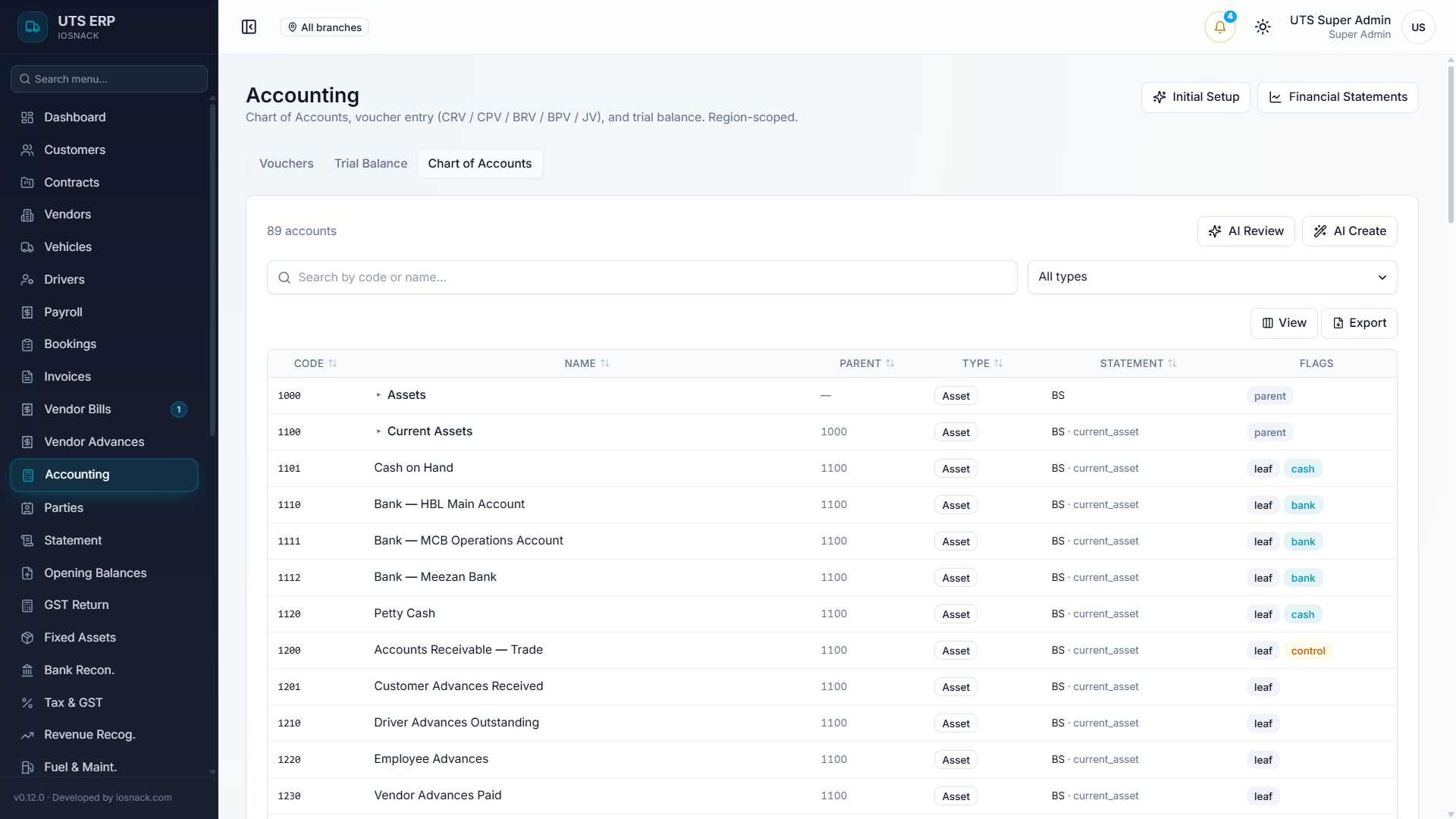Open the notifications bell
The width and height of the screenshot is (1456, 819).
(1219, 27)
